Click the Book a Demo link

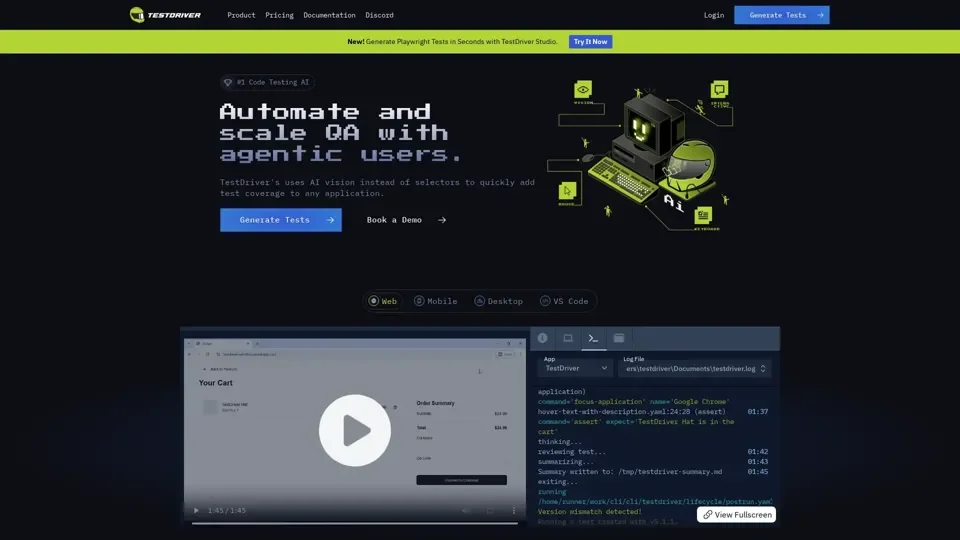point(394,220)
